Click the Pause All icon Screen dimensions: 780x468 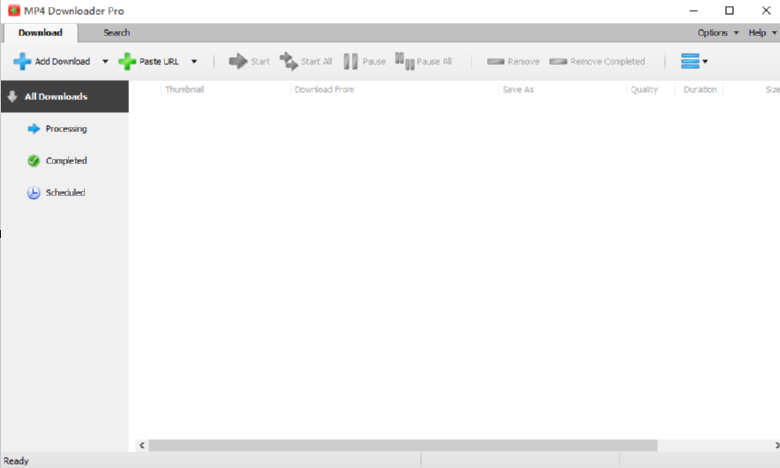(x=404, y=61)
